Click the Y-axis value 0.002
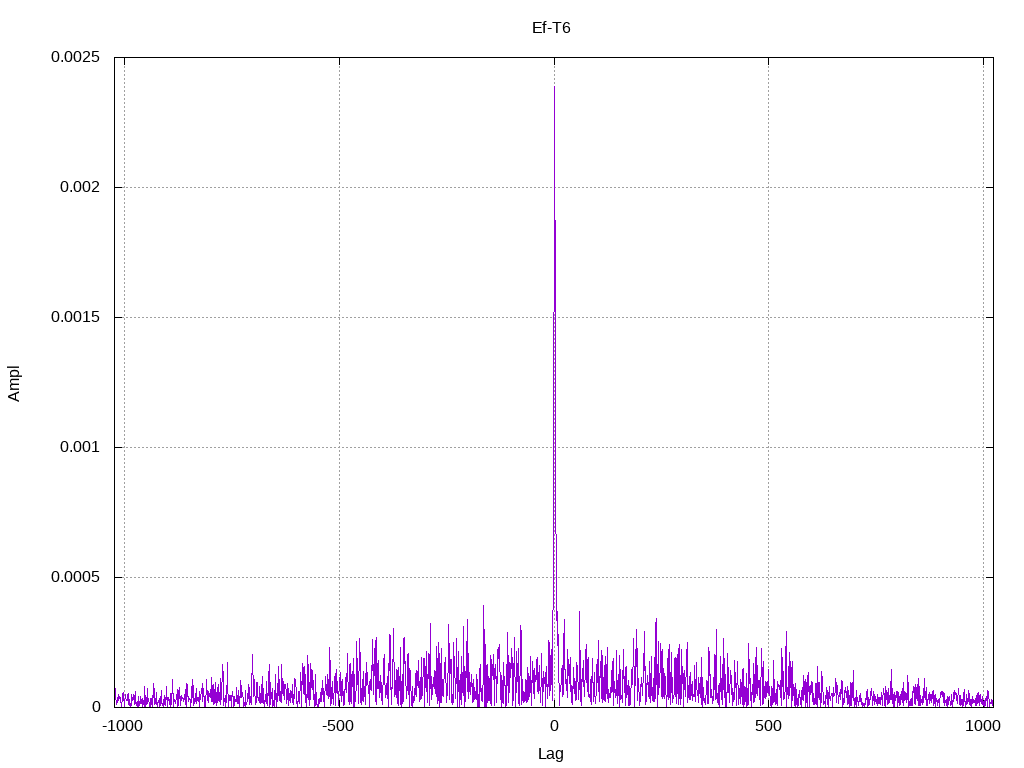1024x768 pixels. [80, 187]
